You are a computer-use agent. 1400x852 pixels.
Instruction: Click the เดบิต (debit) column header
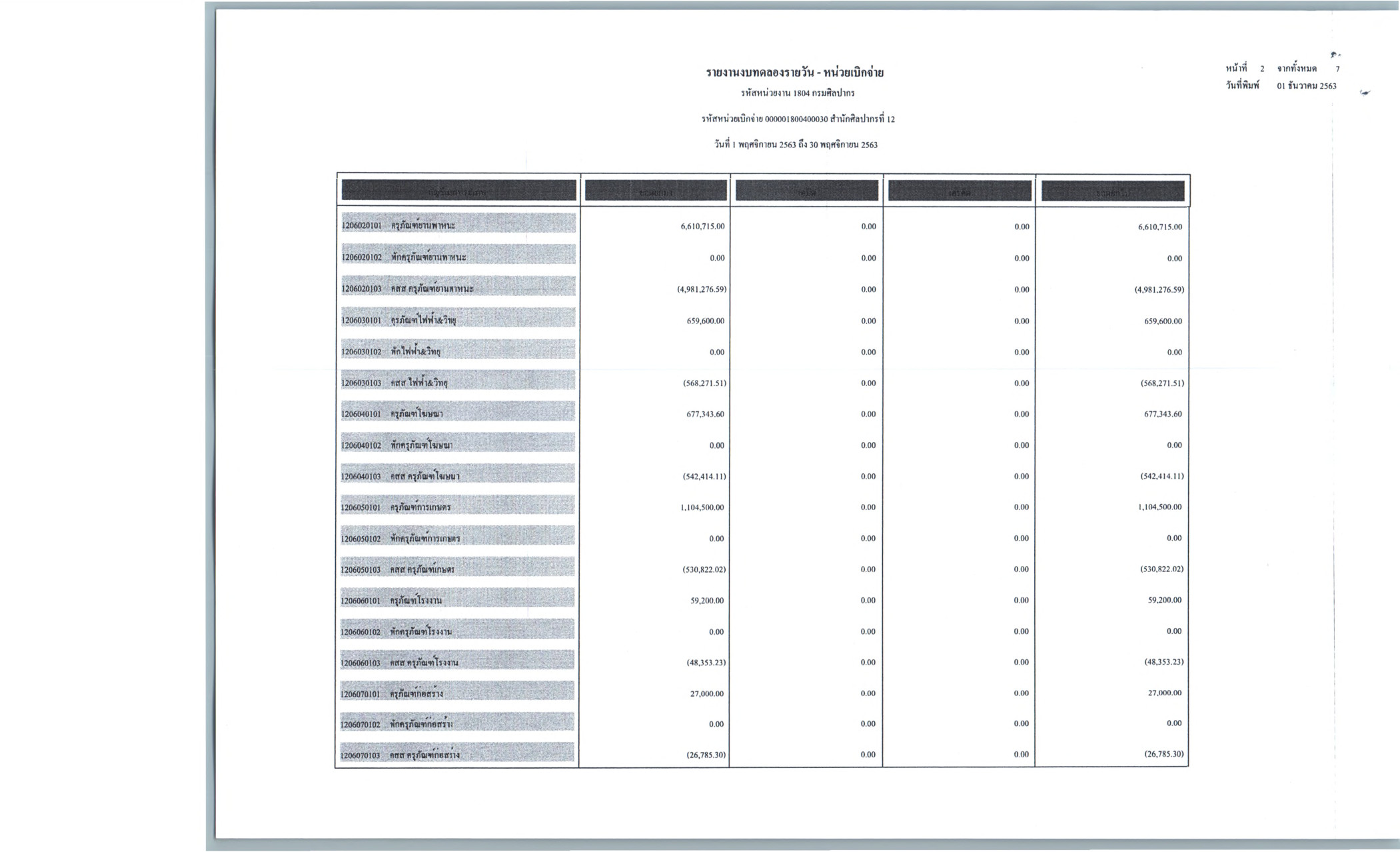(806, 191)
